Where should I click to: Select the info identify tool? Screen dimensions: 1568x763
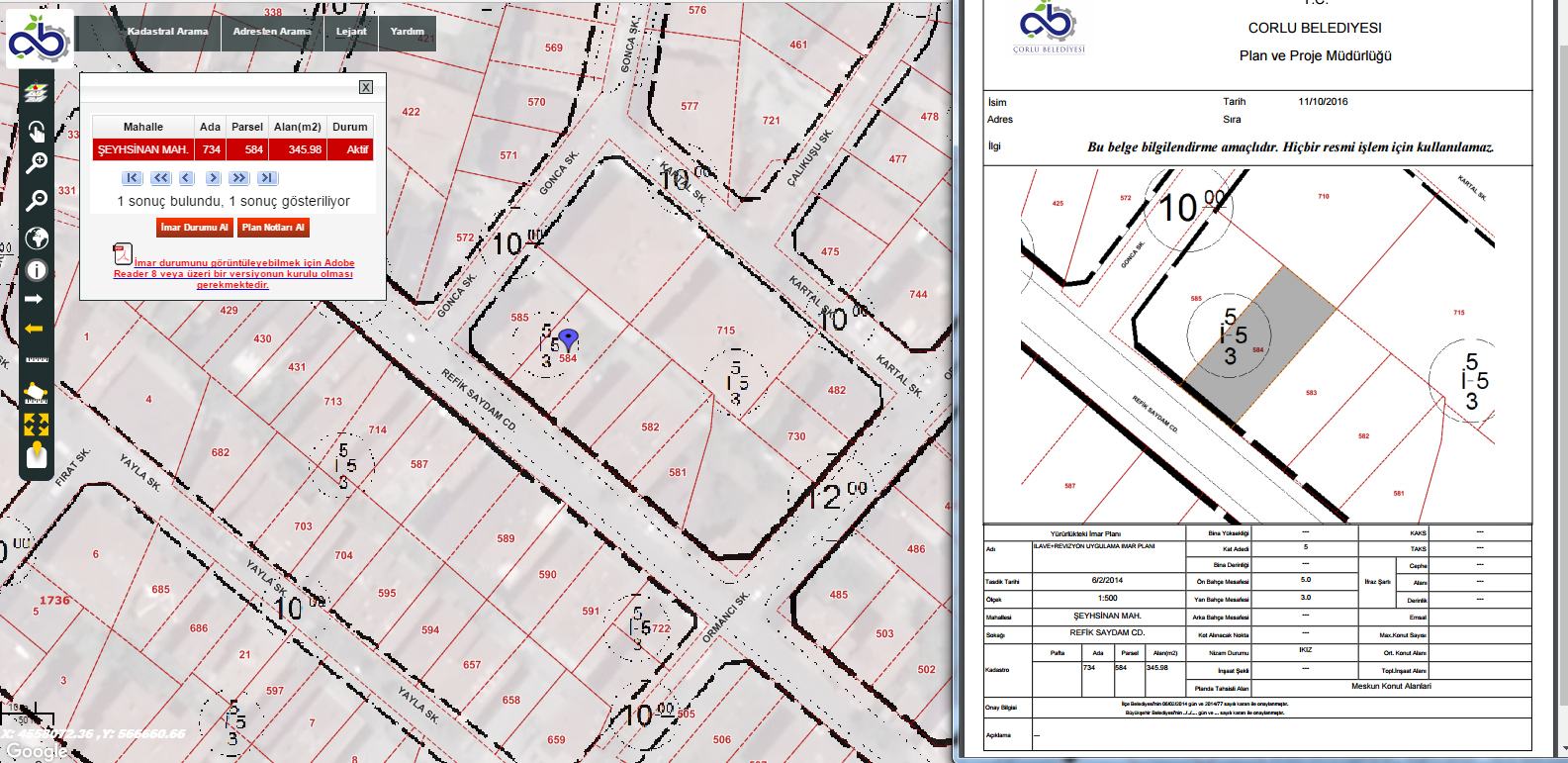pos(36,270)
